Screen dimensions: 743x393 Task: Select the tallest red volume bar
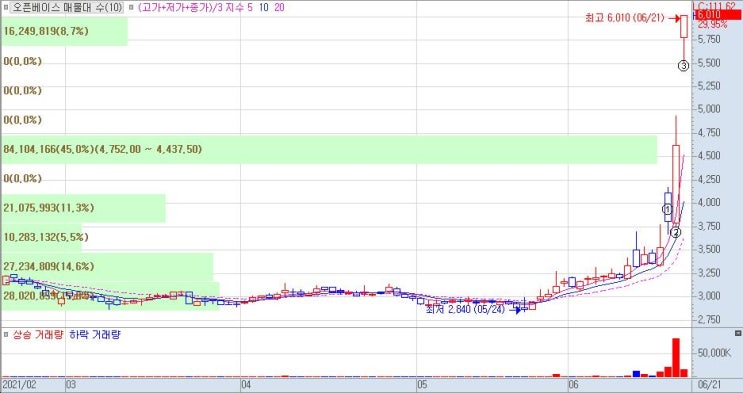676,357
